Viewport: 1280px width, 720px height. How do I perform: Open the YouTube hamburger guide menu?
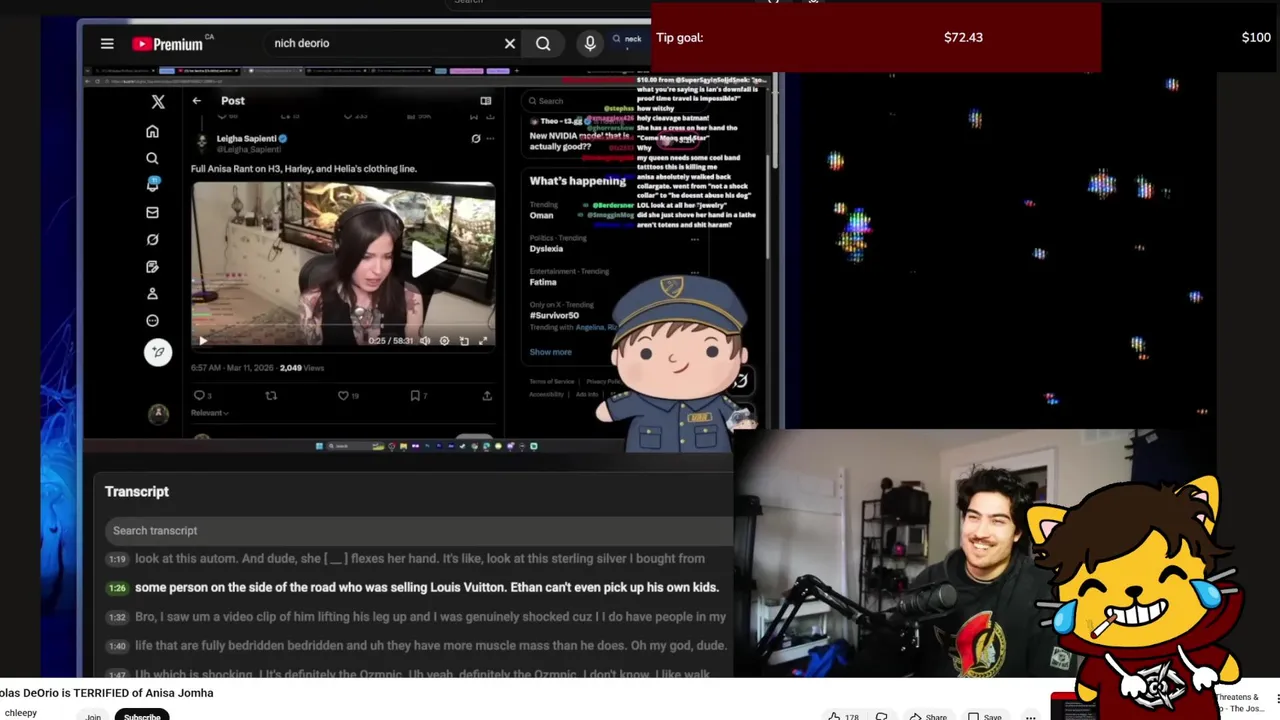click(x=107, y=43)
